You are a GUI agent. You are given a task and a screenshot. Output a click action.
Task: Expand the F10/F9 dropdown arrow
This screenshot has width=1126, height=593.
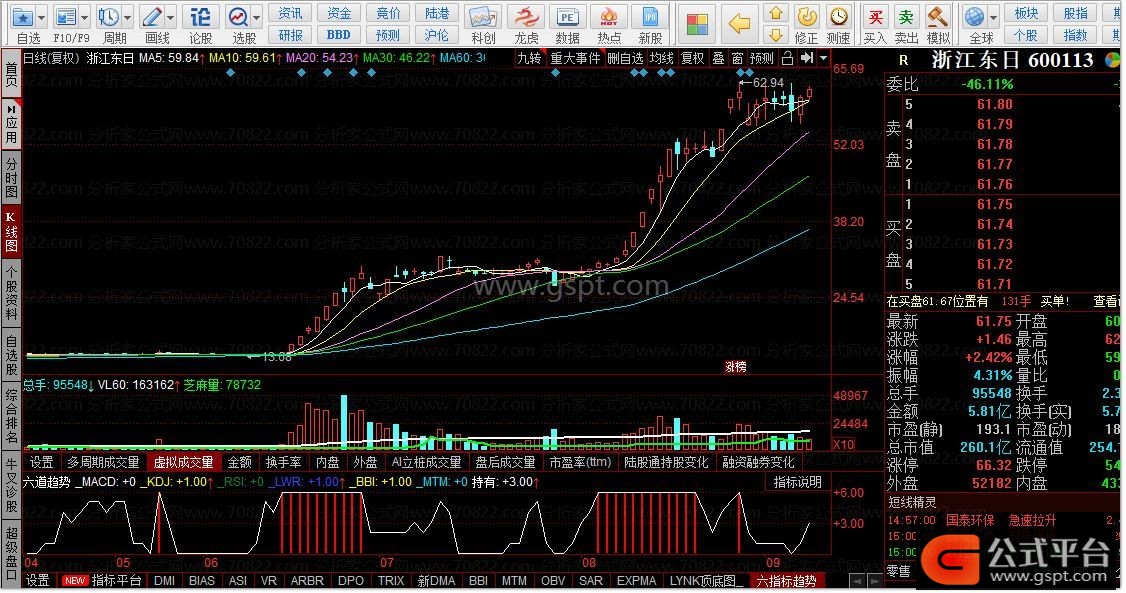pyautogui.click(x=85, y=17)
